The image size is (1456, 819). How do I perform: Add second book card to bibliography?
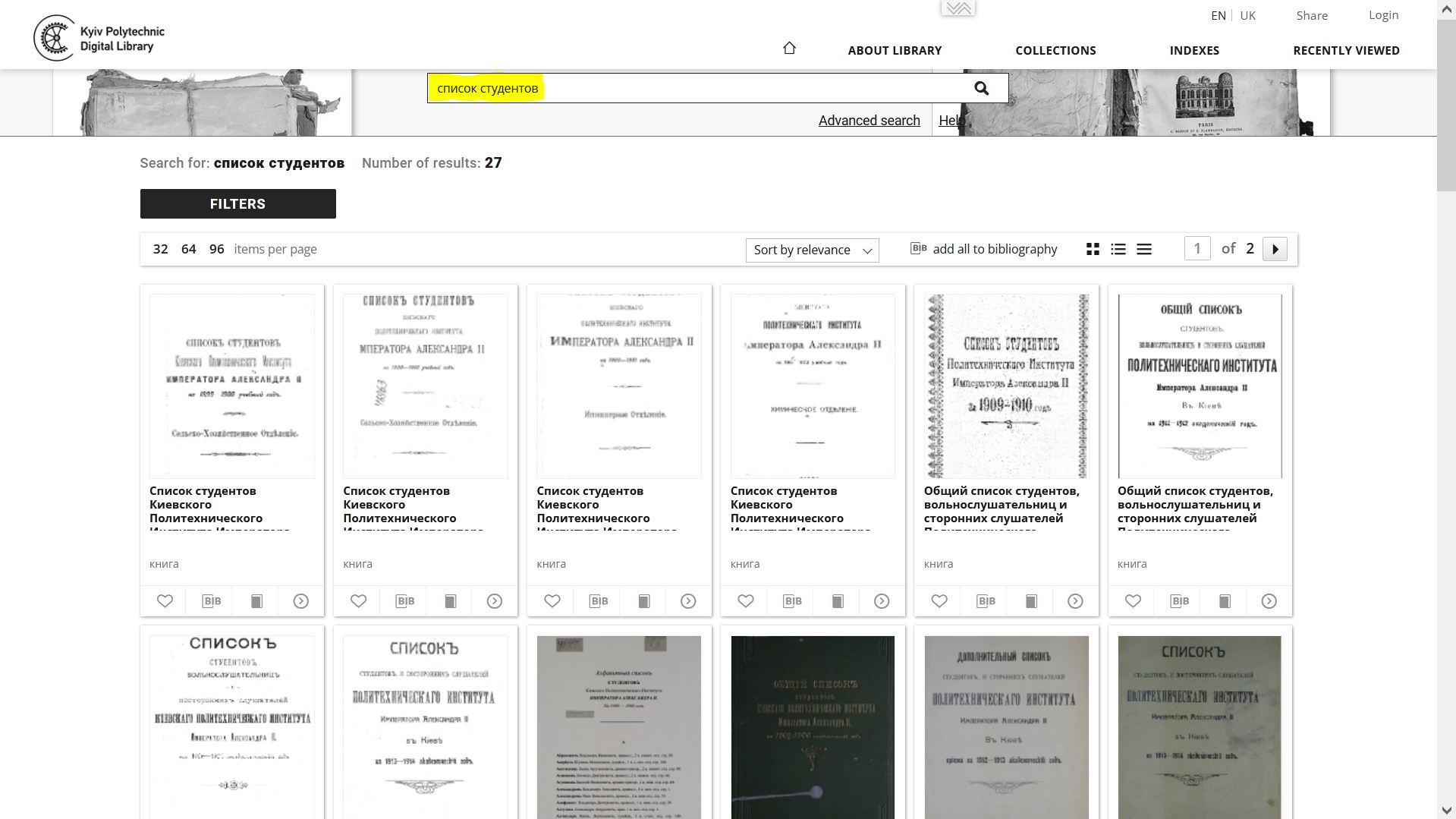405,601
